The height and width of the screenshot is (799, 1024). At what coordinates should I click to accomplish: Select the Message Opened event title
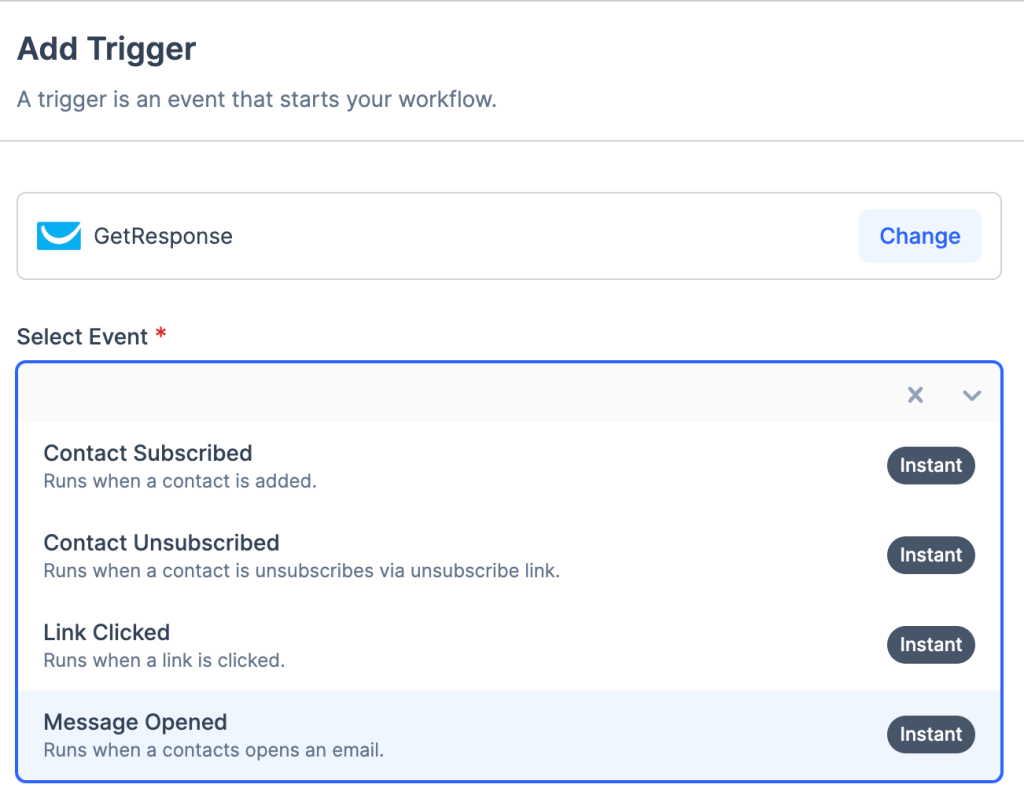click(x=135, y=722)
